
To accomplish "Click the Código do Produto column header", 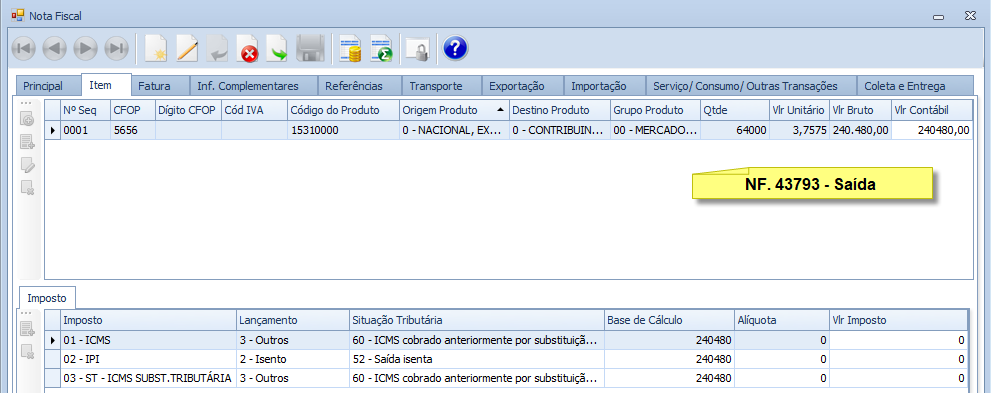I will coord(343,110).
